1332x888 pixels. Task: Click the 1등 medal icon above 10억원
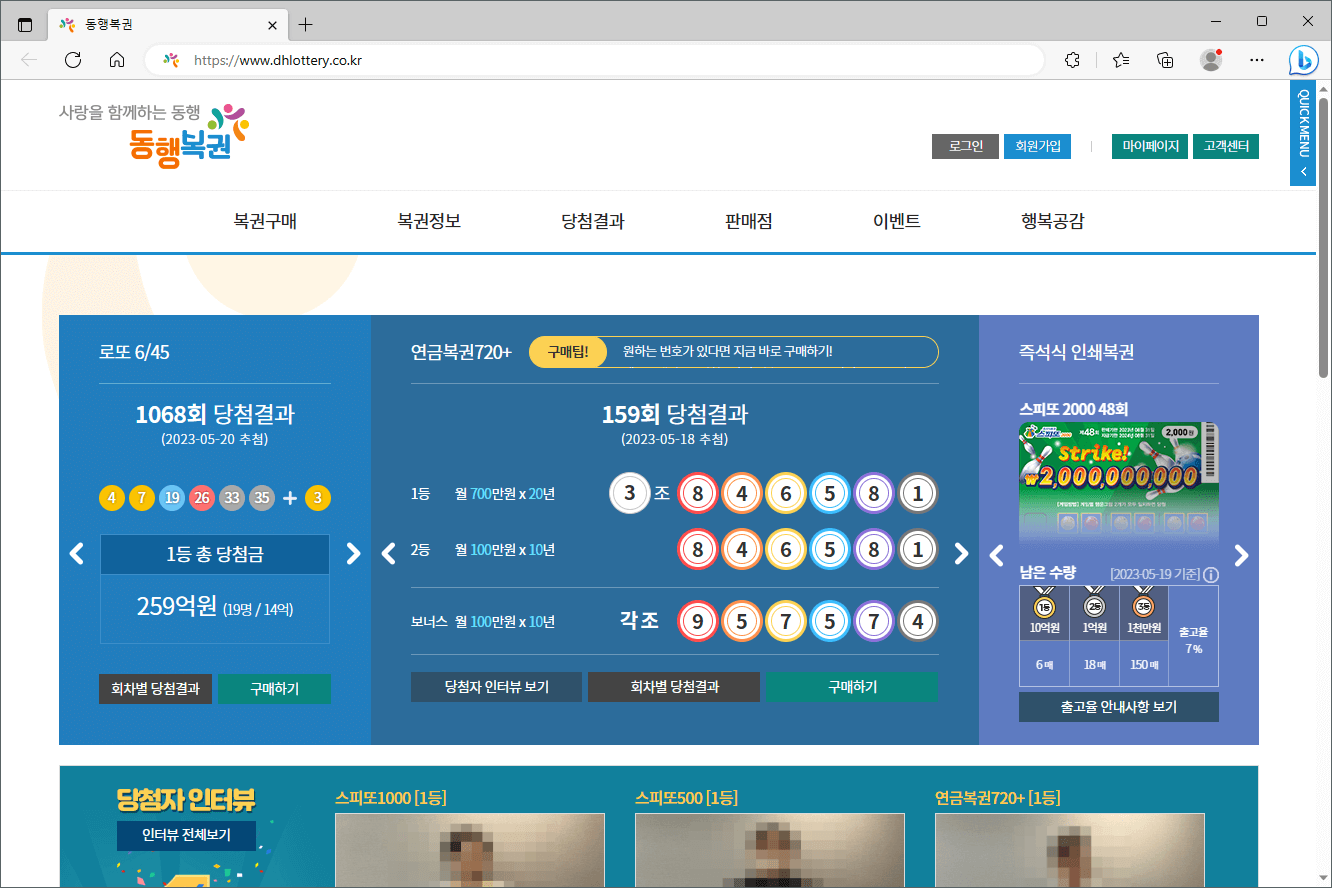click(1044, 606)
